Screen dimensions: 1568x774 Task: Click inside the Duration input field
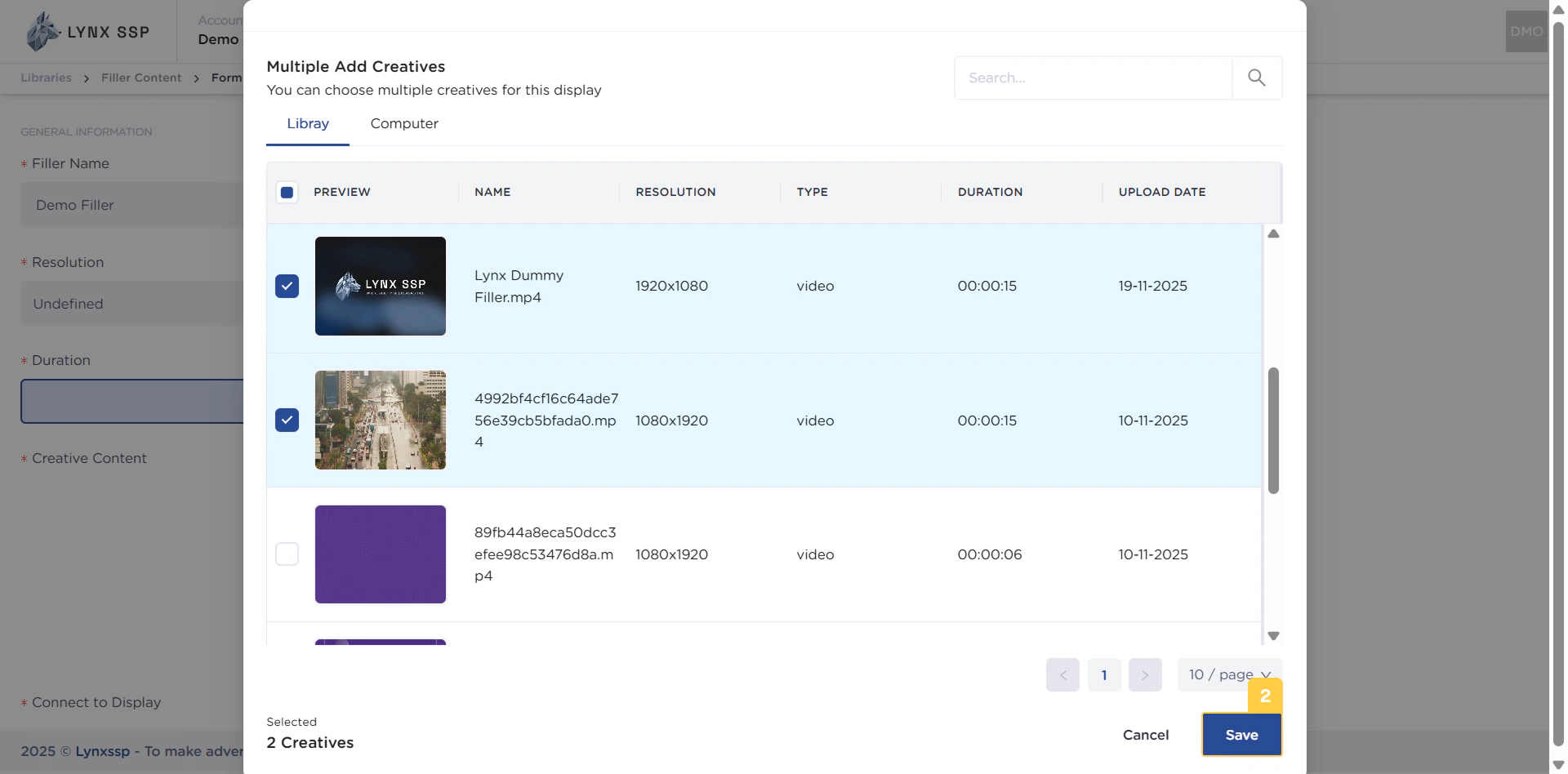pos(131,401)
